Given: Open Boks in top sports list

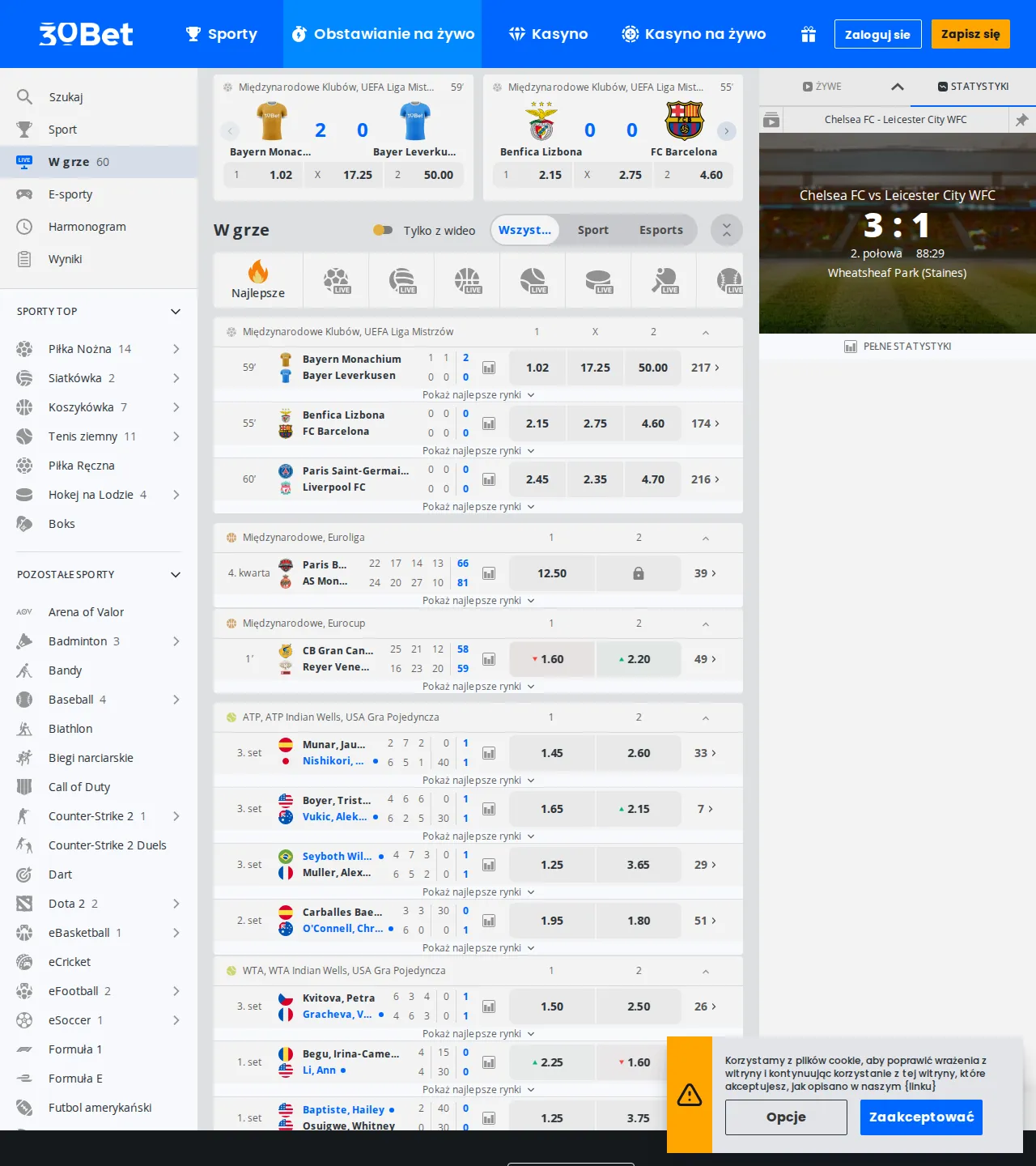Looking at the screenshot, I should click(x=99, y=524).
